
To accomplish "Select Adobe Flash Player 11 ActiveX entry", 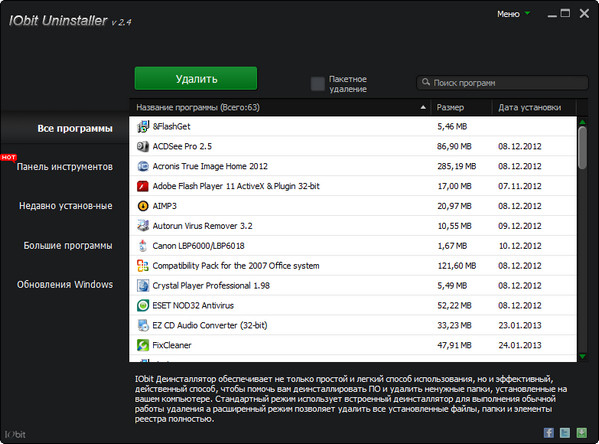I will pyautogui.click(x=236, y=186).
